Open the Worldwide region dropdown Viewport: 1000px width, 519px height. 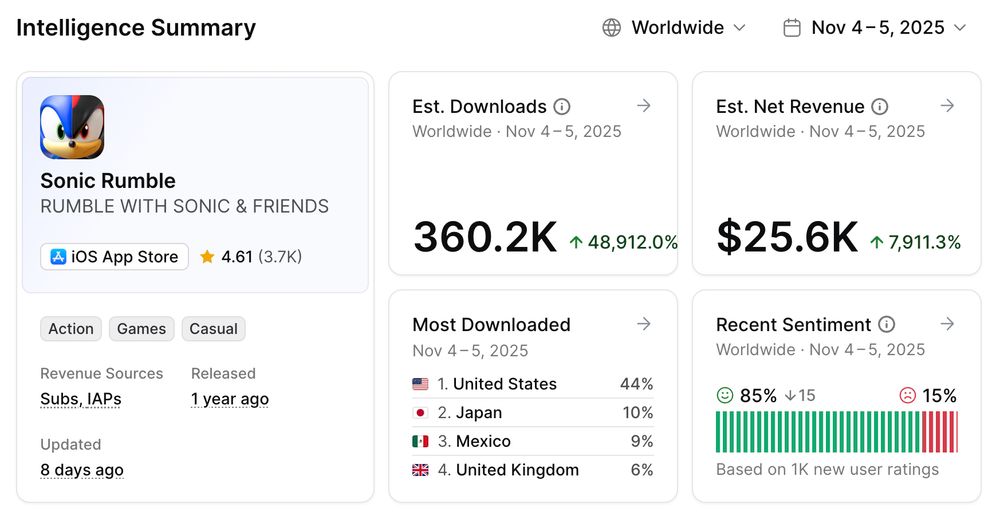pyautogui.click(x=675, y=28)
